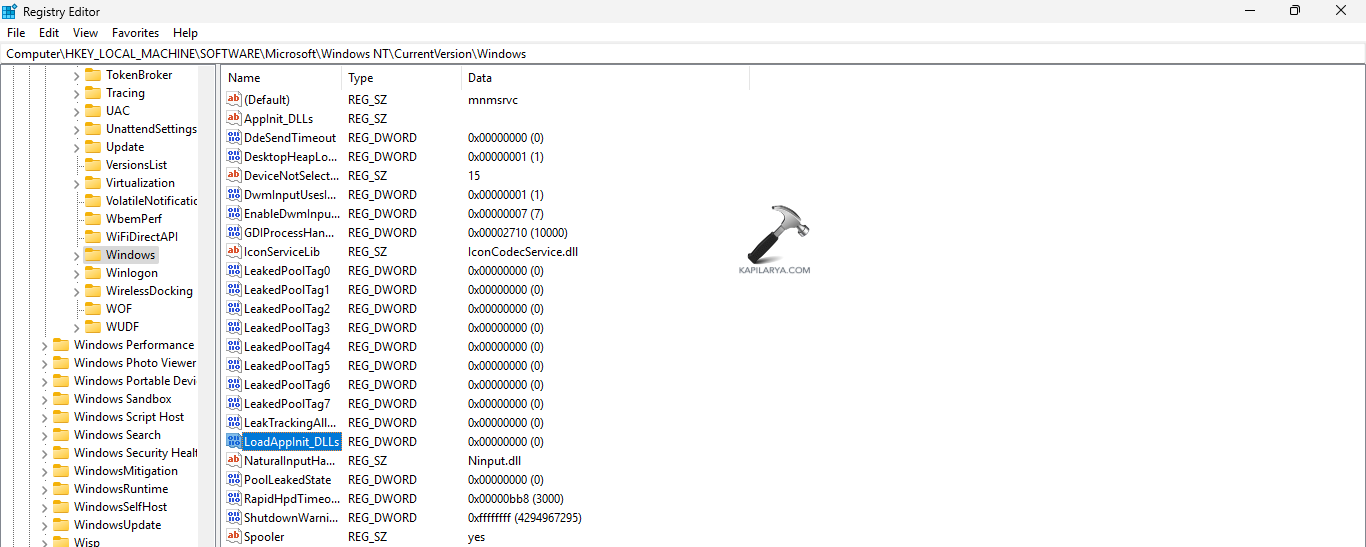Click the ShutdownWarning DWORD icon
This screenshot has height=547, width=1366.
pos(234,517)
